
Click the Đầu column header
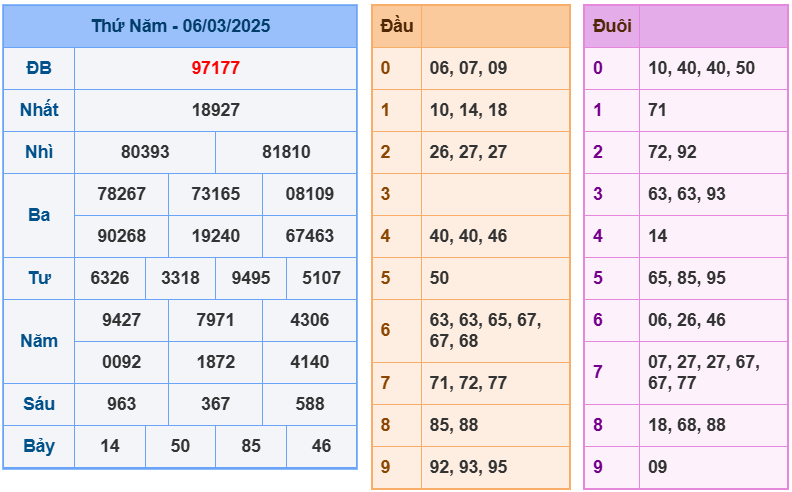point(397,26)
